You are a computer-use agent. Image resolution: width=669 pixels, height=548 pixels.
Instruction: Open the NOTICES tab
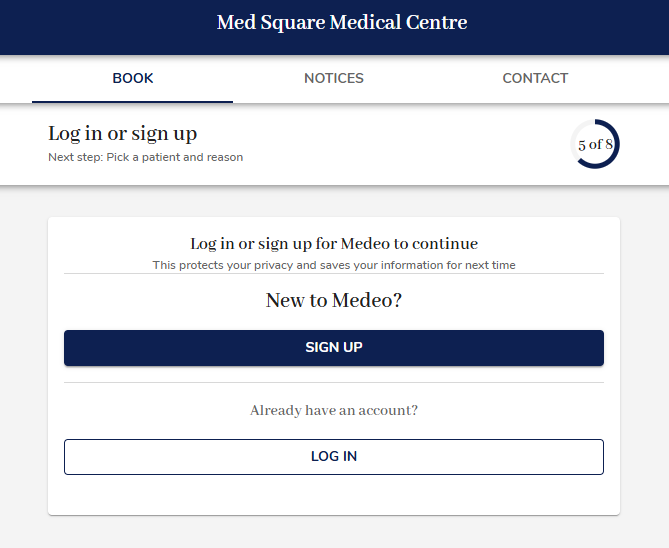coord(334,78)
